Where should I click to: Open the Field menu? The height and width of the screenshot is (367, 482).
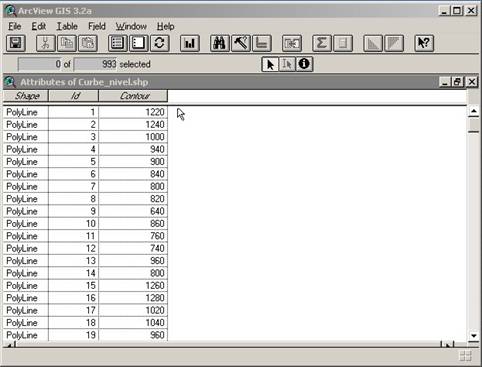point(97,26)
